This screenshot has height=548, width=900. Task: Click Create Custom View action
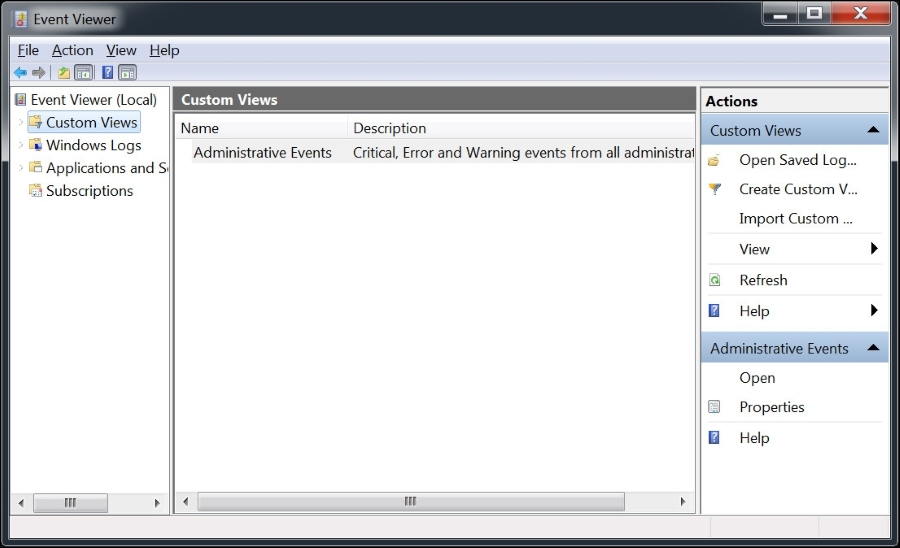(798, 189)
